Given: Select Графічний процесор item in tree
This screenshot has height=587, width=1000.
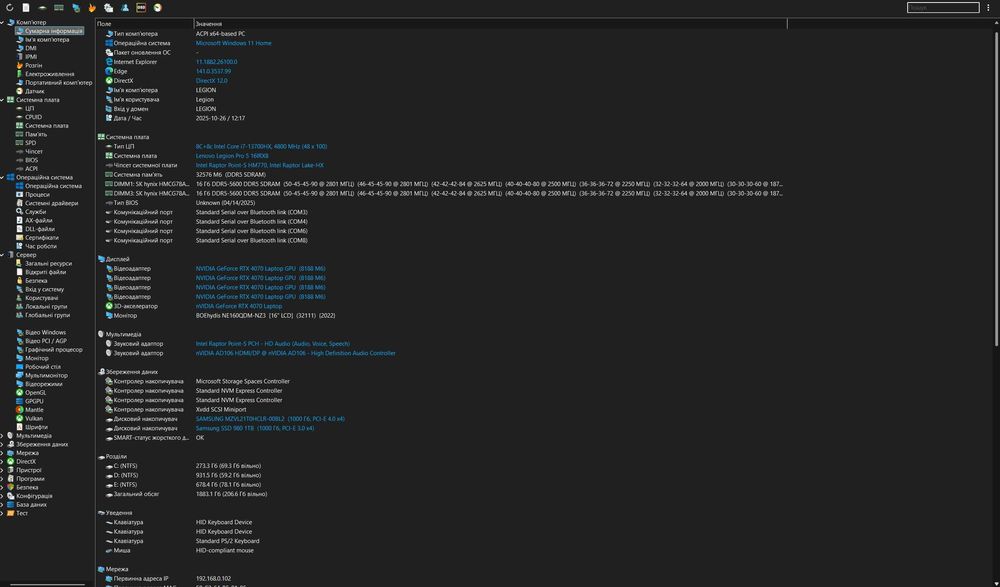Looking at the screenshot, I should coord(50,350).
